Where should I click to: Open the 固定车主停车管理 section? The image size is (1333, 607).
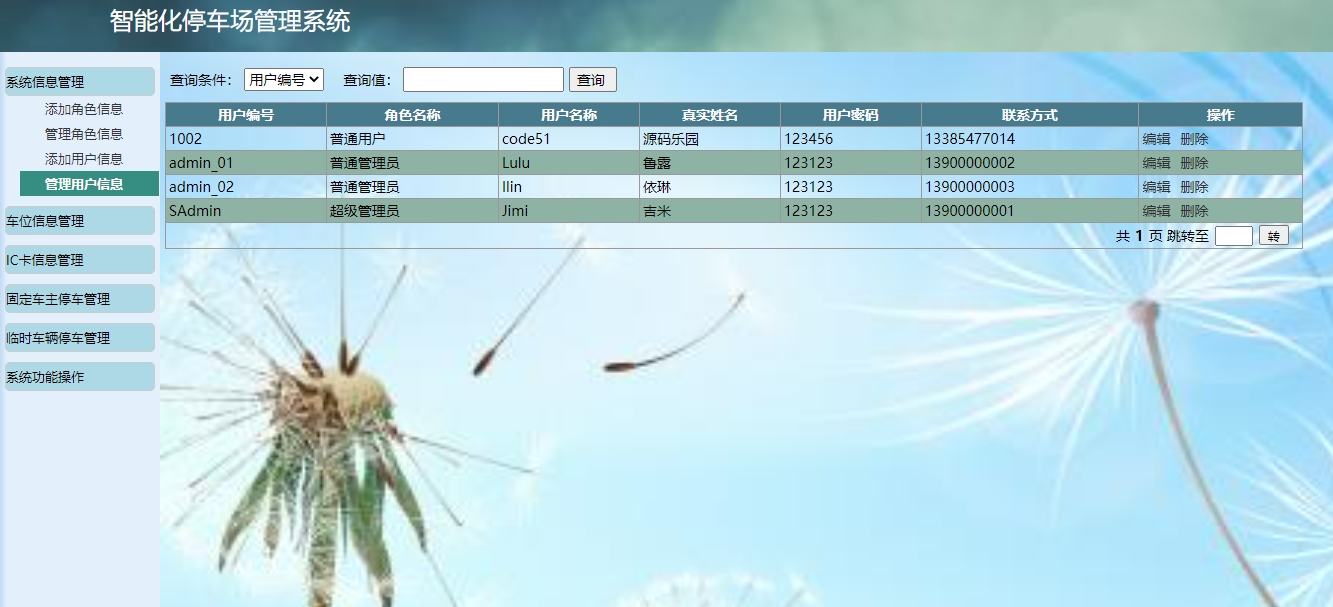(79, 299)
